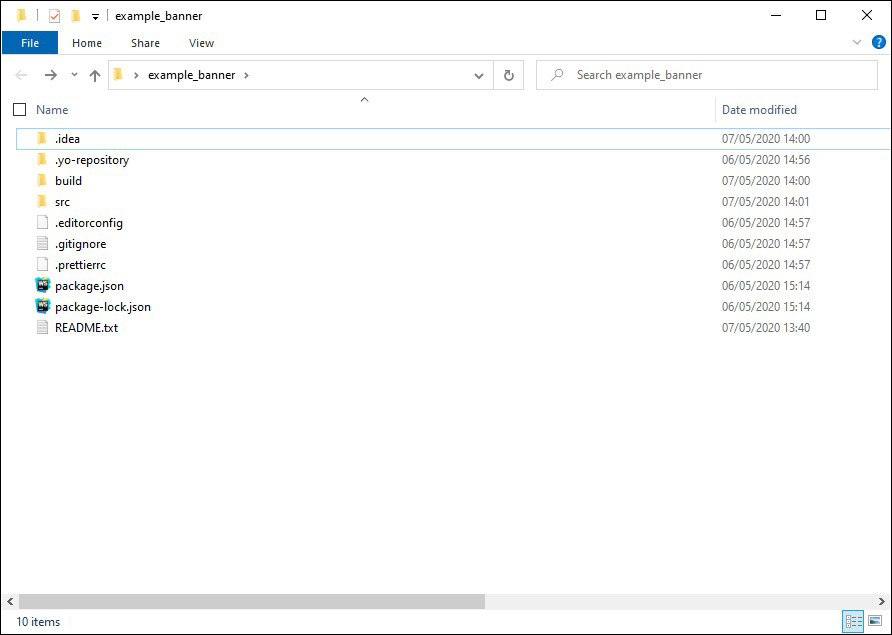This screenshot has width=892, height=635.
Task: Click the .idea folder icon
Action: tap(42, 139)
